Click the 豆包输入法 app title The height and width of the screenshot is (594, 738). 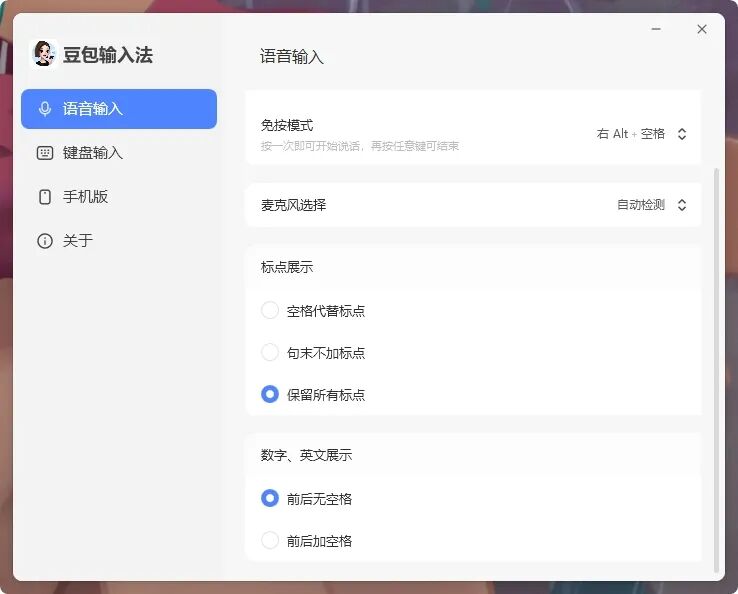click(108, 55)
